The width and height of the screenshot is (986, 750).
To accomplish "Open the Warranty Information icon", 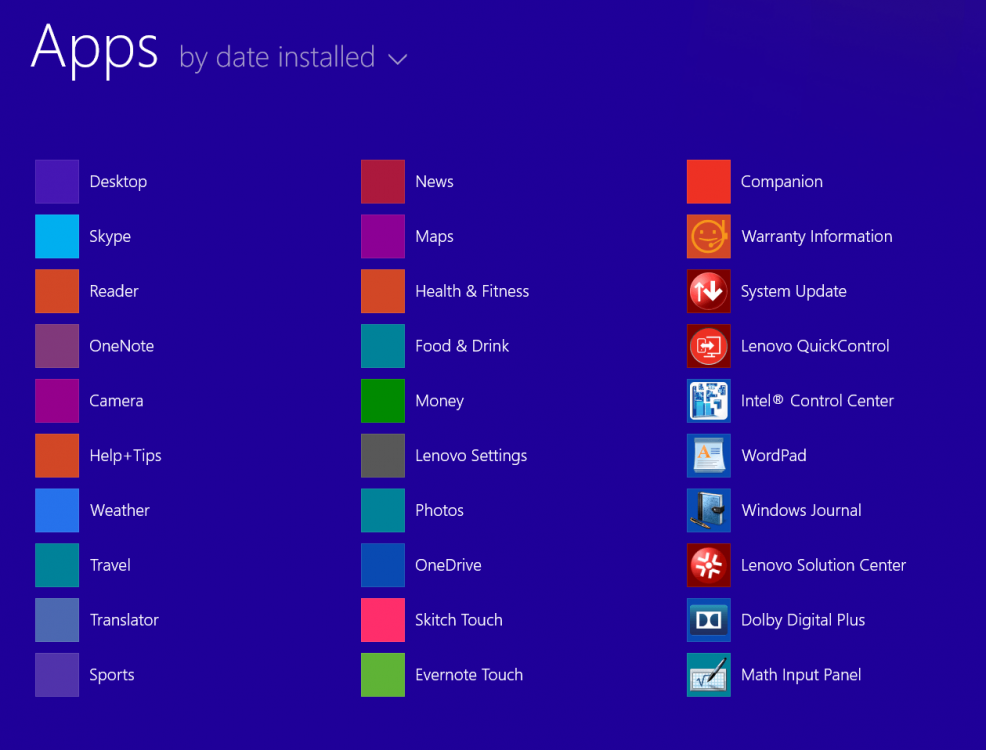I will (708, 236).
